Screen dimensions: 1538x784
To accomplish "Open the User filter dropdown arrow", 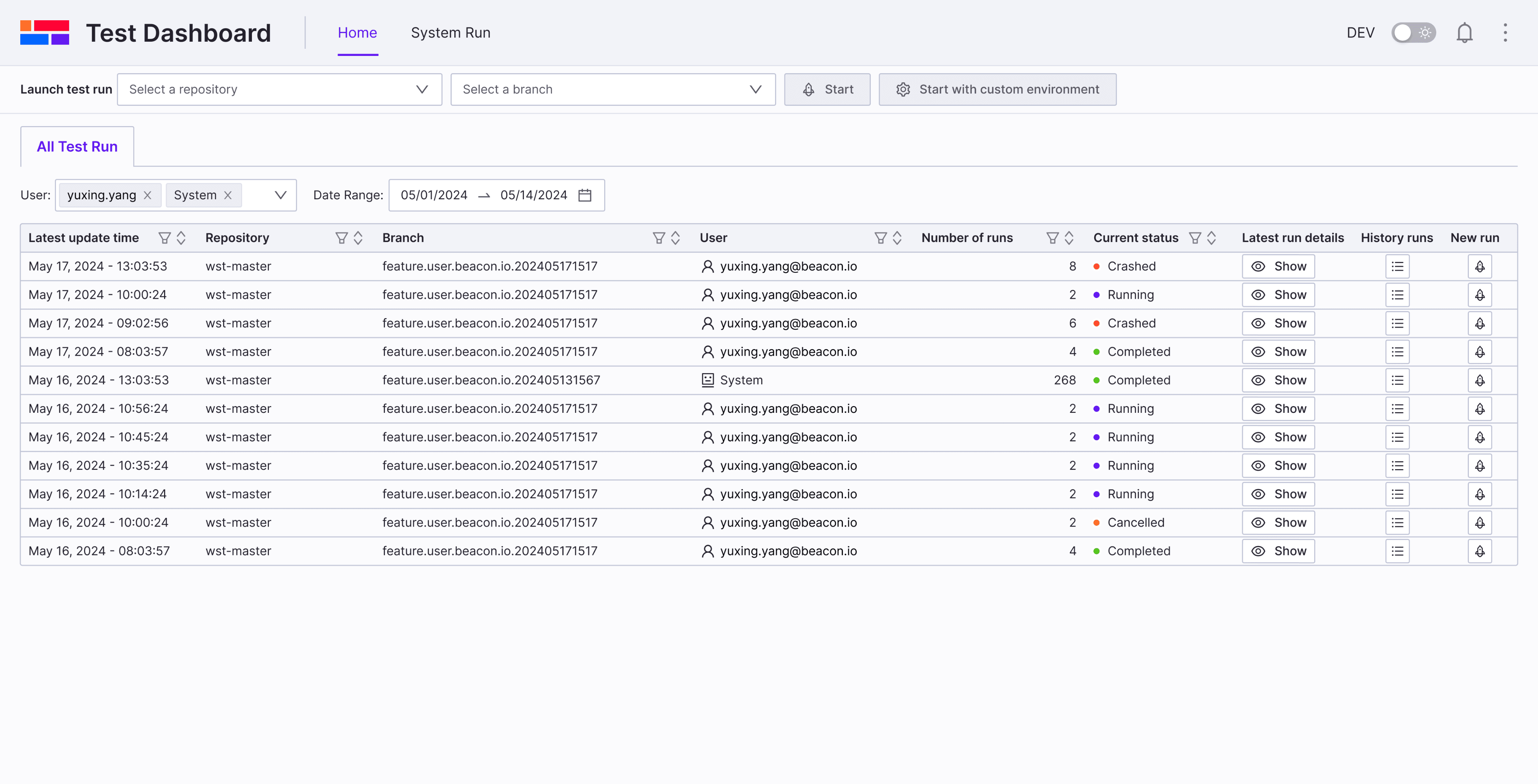I will [x=280, y=195].
